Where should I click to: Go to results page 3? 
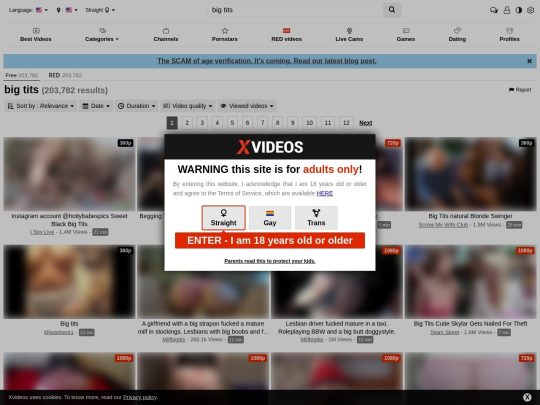pyautogui.click(x=202, y=123)
